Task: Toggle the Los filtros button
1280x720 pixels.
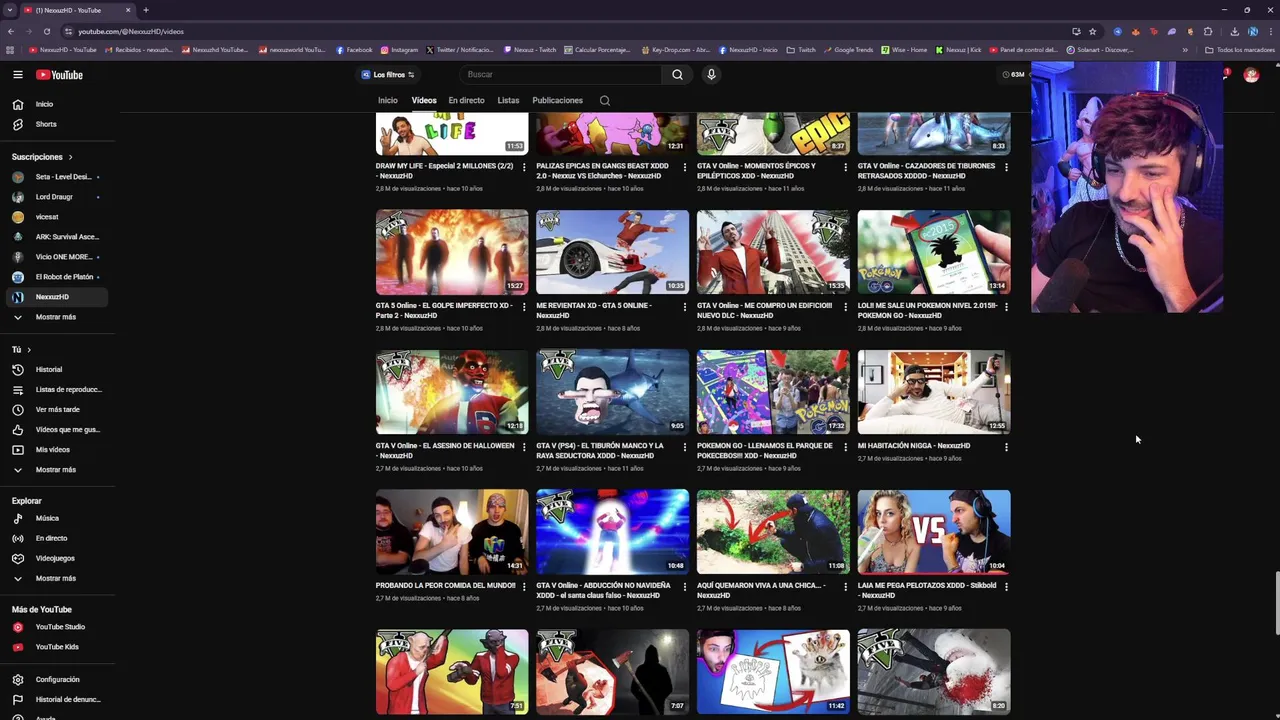Action: click(x=388, y=74)
